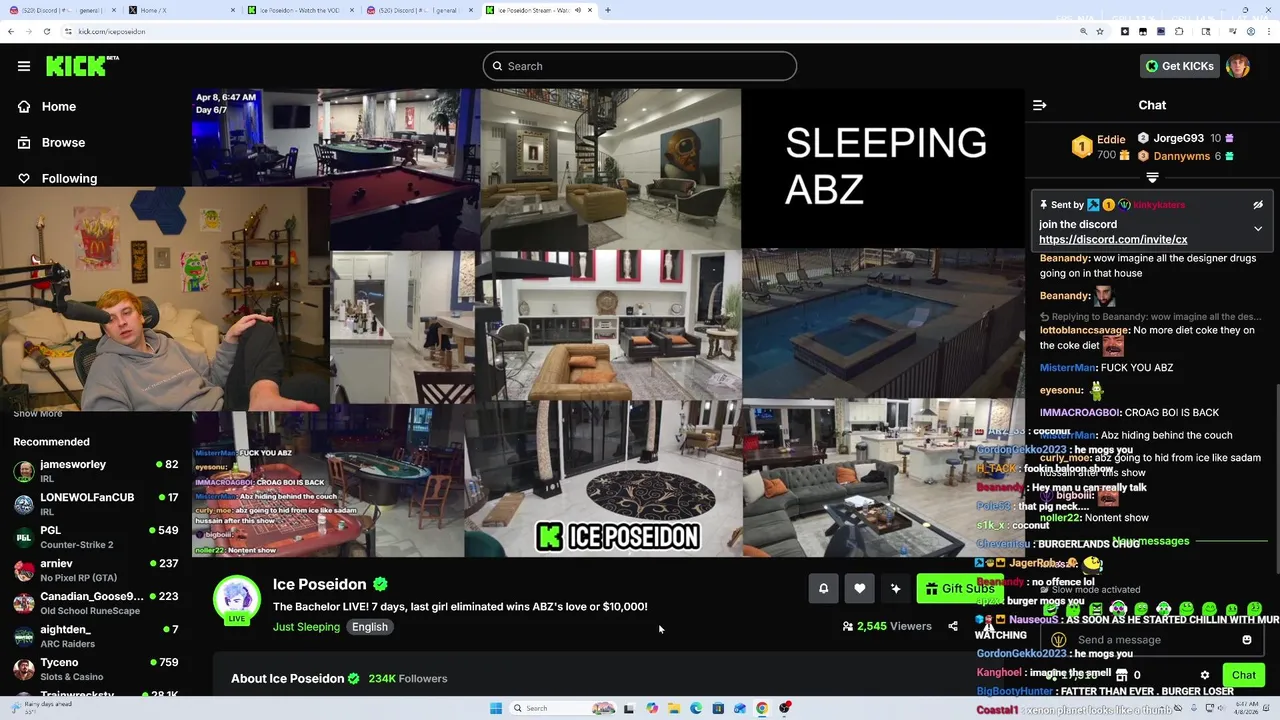Expand the pinned discord message chevron

(1258, 229)
